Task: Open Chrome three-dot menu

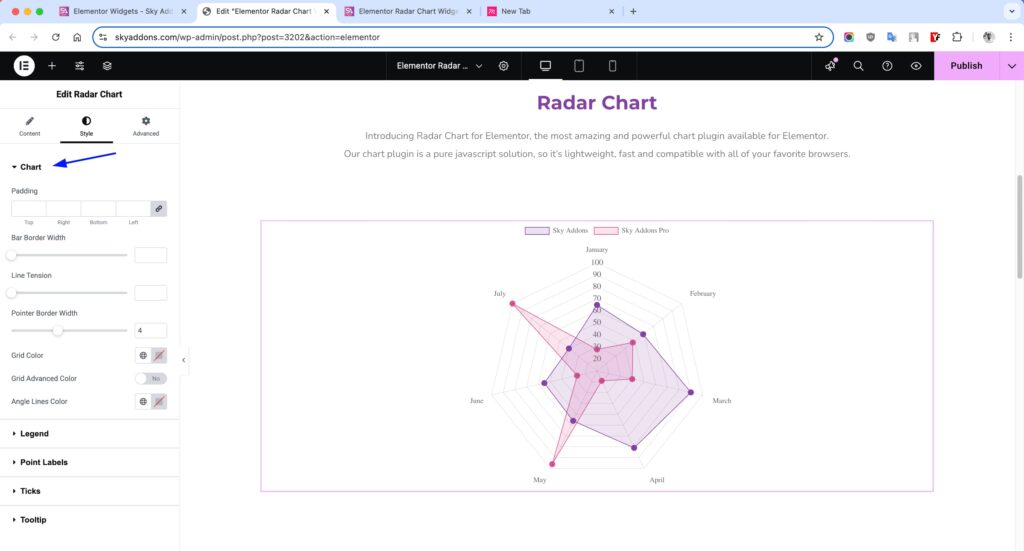Action: [x=1010, y=37]
